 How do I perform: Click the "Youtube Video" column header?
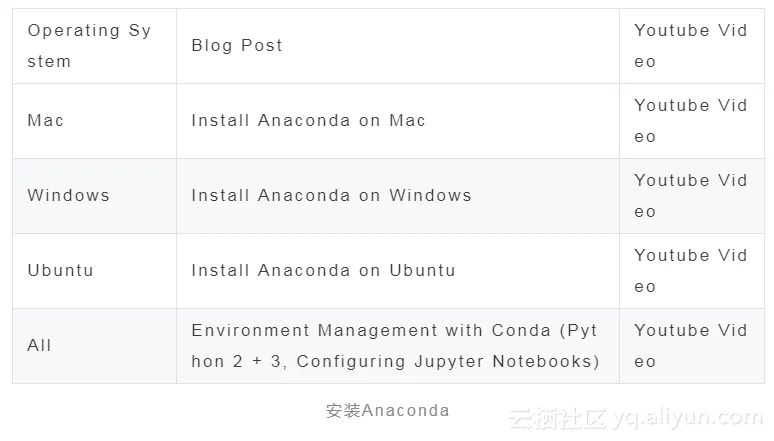[690, 46]
